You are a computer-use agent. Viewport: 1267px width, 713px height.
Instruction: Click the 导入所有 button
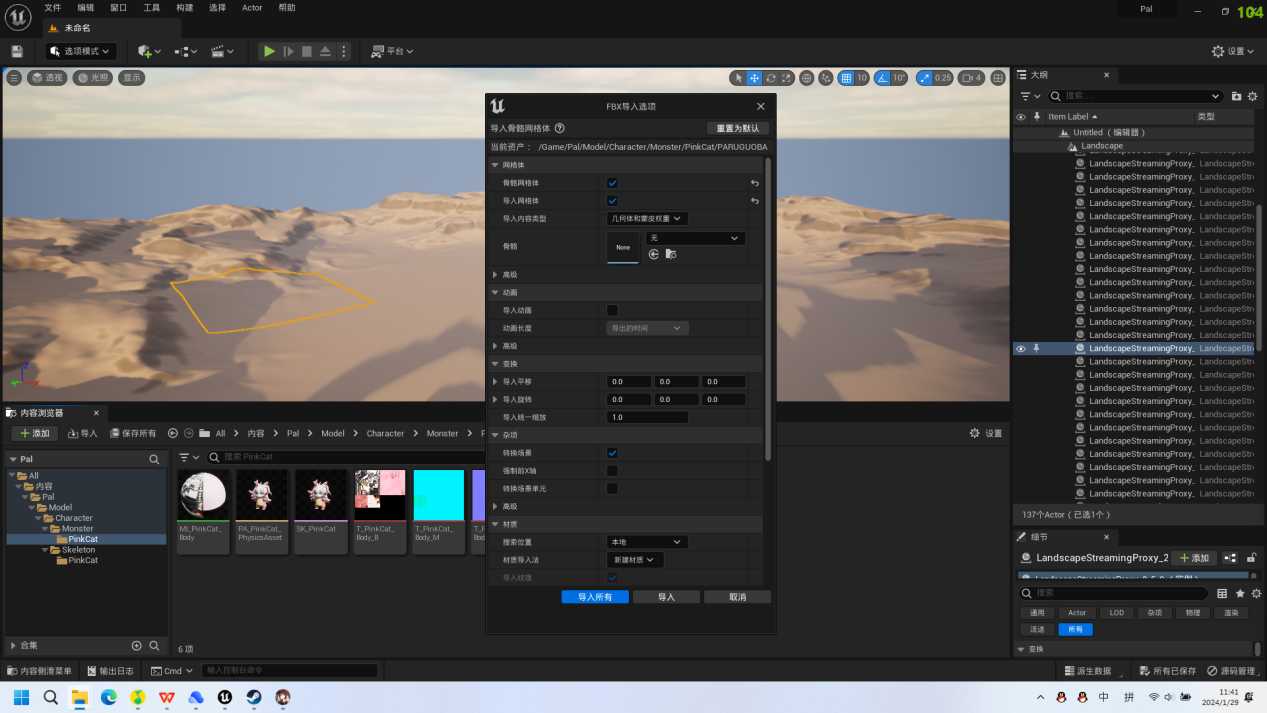[595, 597]
